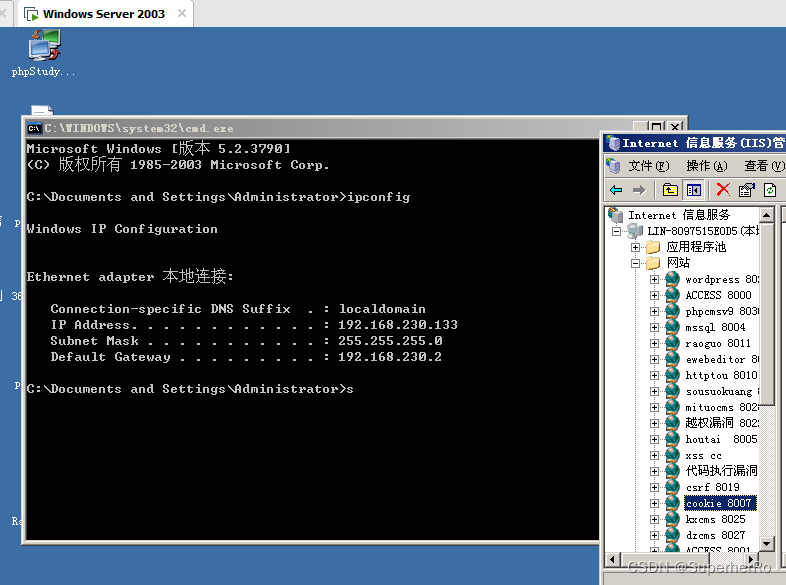Select the 越权漏洞 site
The image size is (786, 585).
pyautogui.click(x=722, y=423)
